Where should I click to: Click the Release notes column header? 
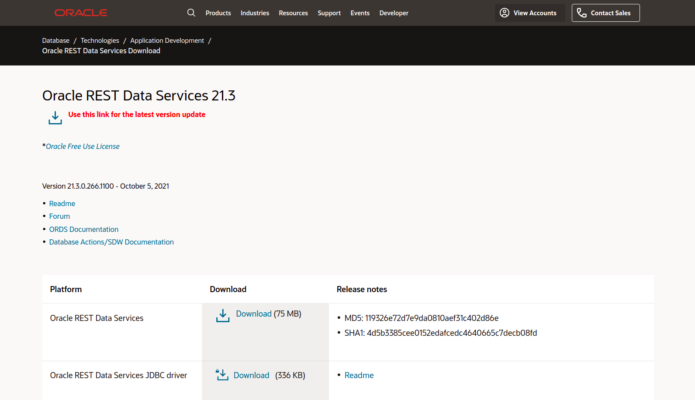tap(362, 289)
